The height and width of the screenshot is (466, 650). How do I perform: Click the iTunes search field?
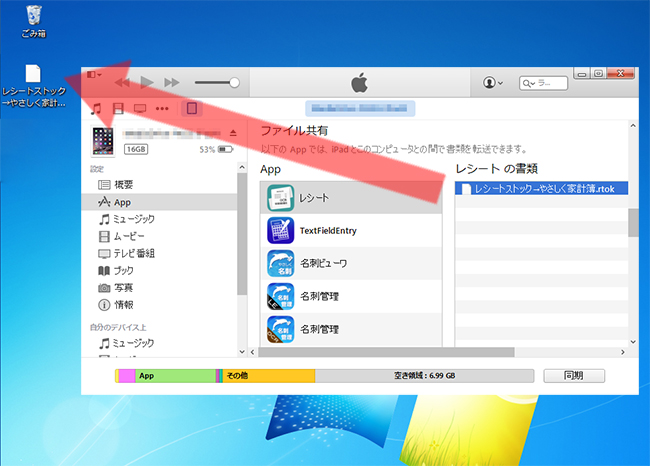pos(543,83)
